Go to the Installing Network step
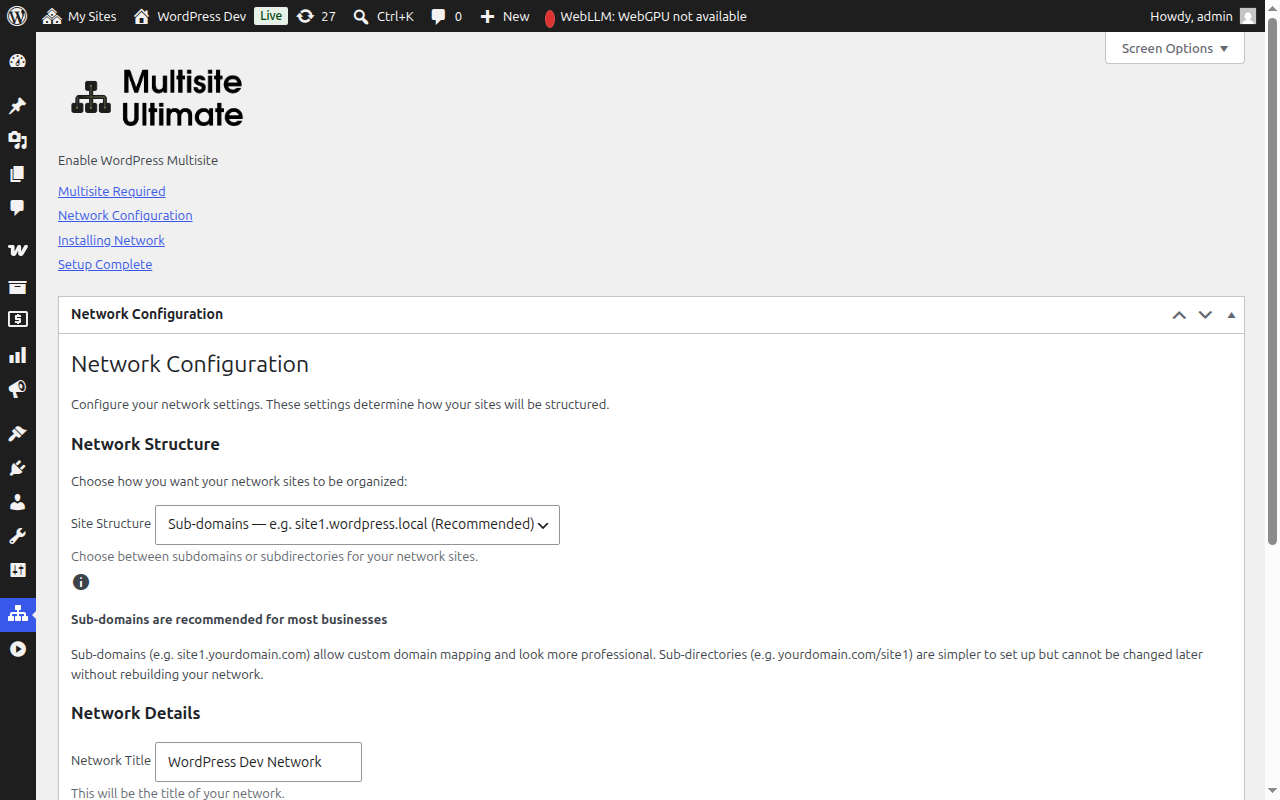 click(111, 240)
